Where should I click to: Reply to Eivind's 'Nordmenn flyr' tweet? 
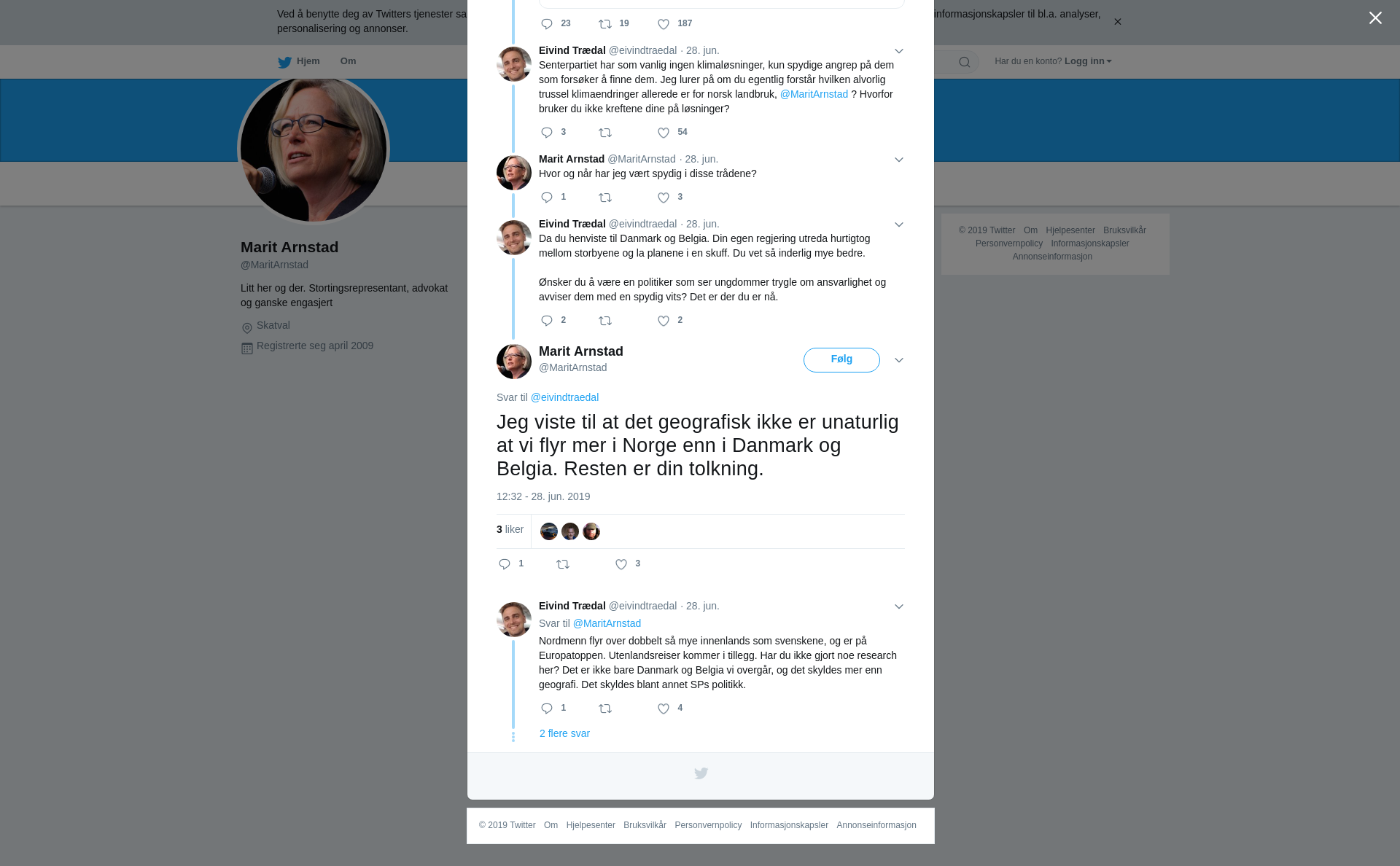pos(547,709)
